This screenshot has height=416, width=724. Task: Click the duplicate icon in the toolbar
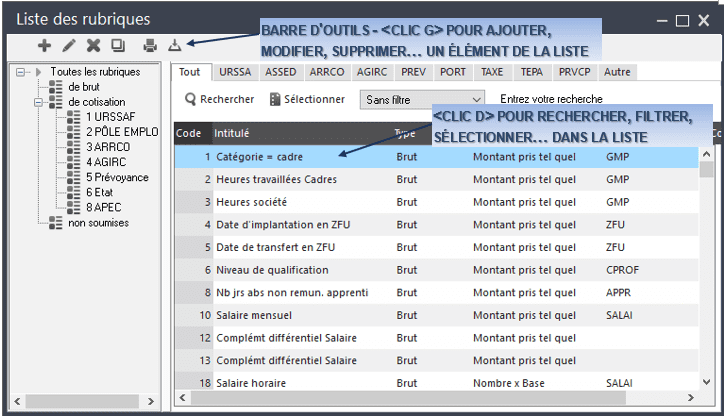(x=117, y=45)
